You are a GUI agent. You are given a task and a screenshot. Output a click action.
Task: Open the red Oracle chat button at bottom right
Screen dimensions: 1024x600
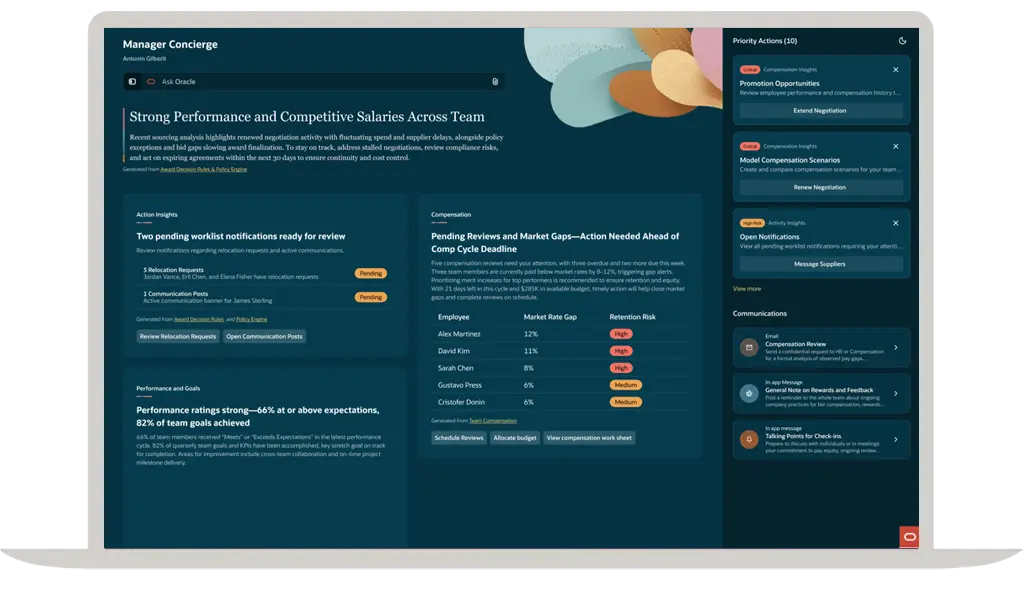click(909, 537)
